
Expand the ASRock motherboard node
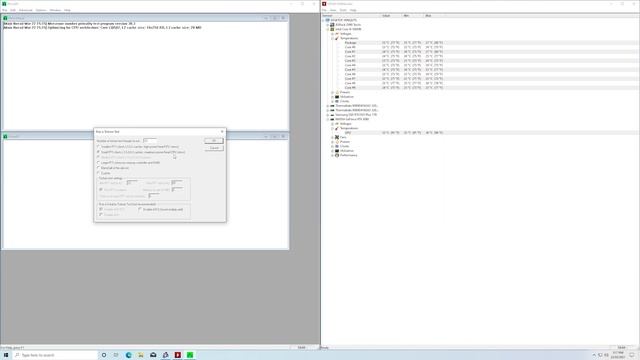point(328,24)
